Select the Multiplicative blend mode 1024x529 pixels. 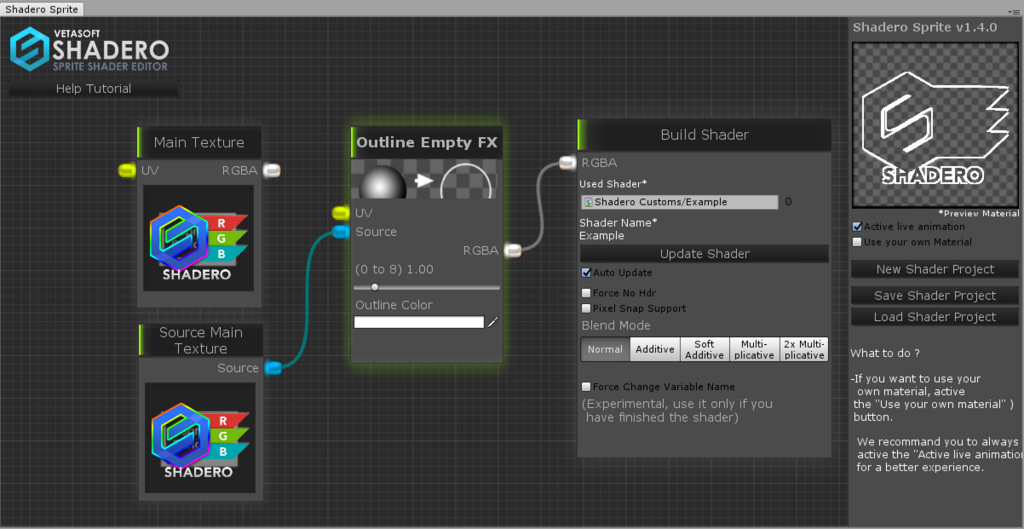coord(754,349)
